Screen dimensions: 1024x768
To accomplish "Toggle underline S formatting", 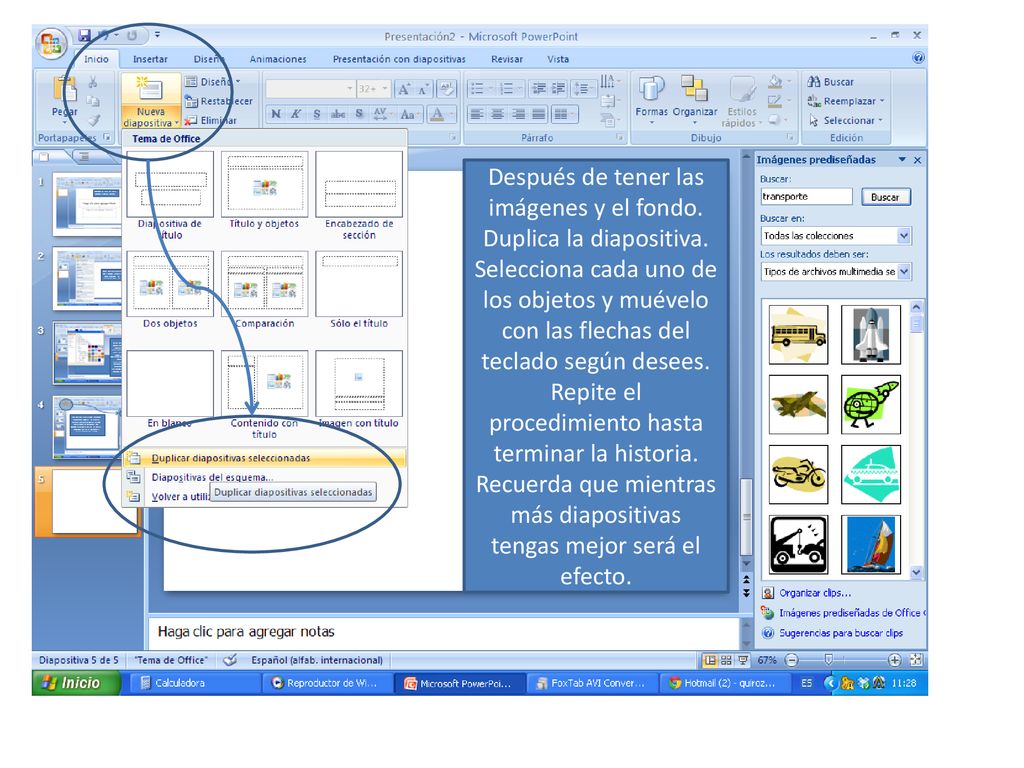I will 317,114.
